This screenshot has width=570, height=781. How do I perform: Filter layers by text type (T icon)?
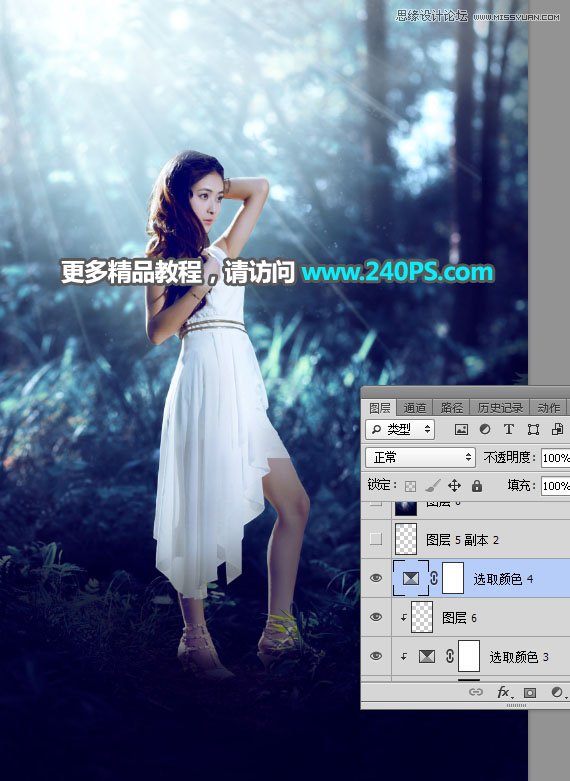tap(509, 429)
